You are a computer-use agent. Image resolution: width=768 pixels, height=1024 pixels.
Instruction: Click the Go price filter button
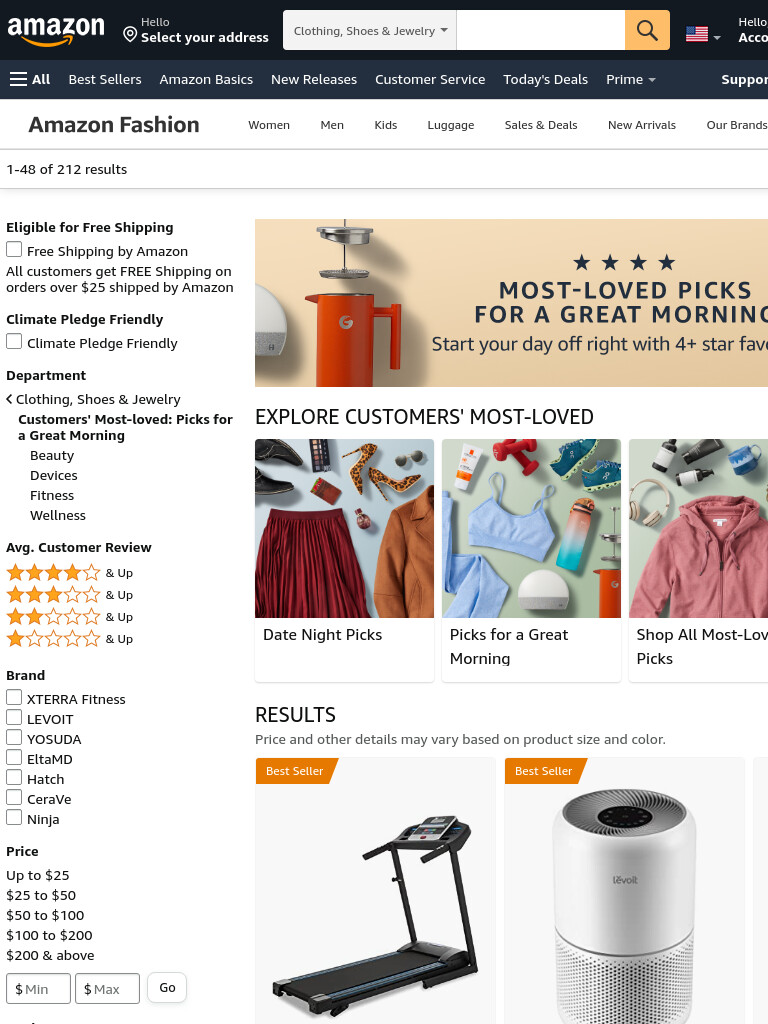click(x=167, y=987)
